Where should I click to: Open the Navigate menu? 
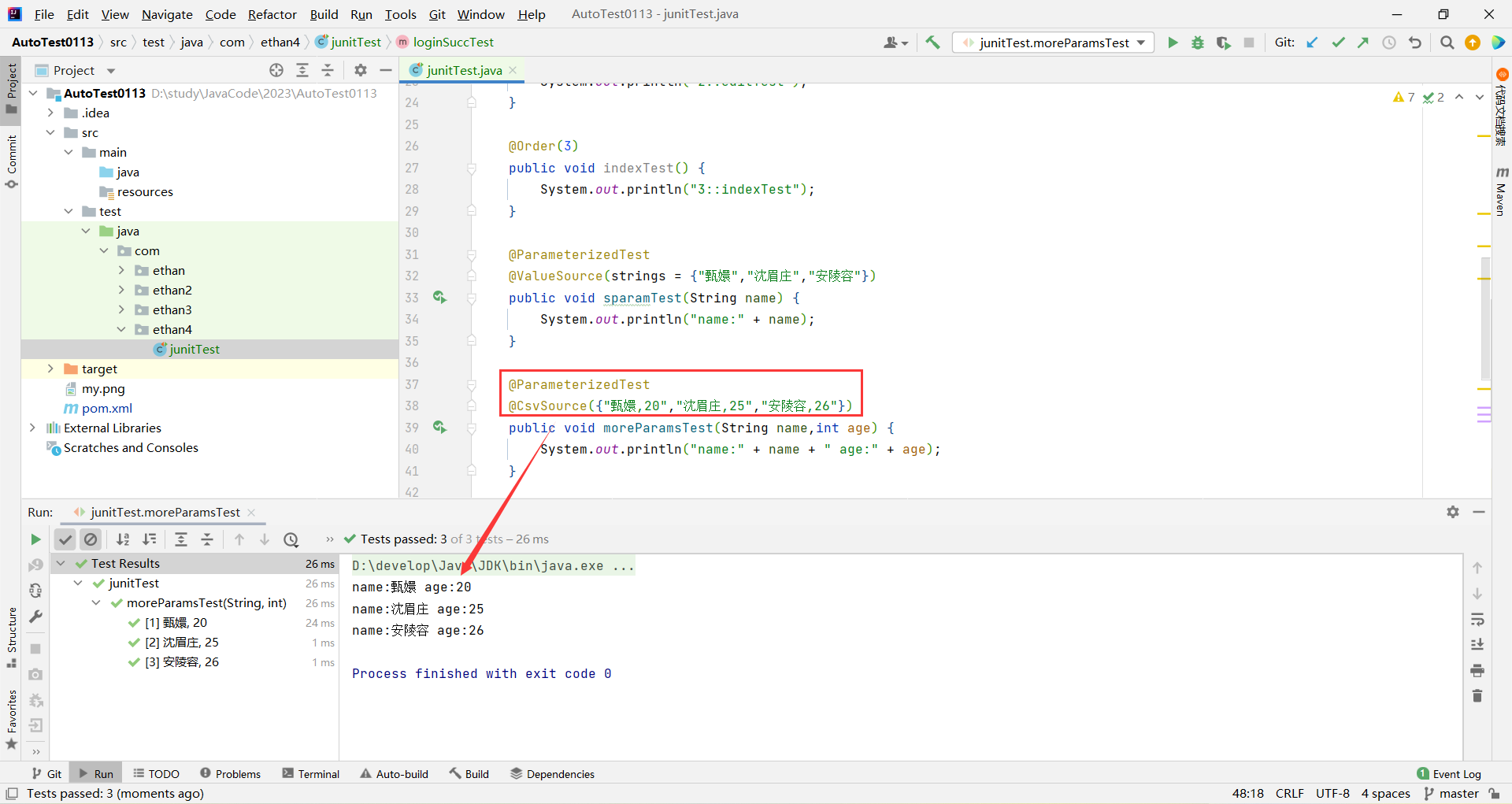pos(167,14)
